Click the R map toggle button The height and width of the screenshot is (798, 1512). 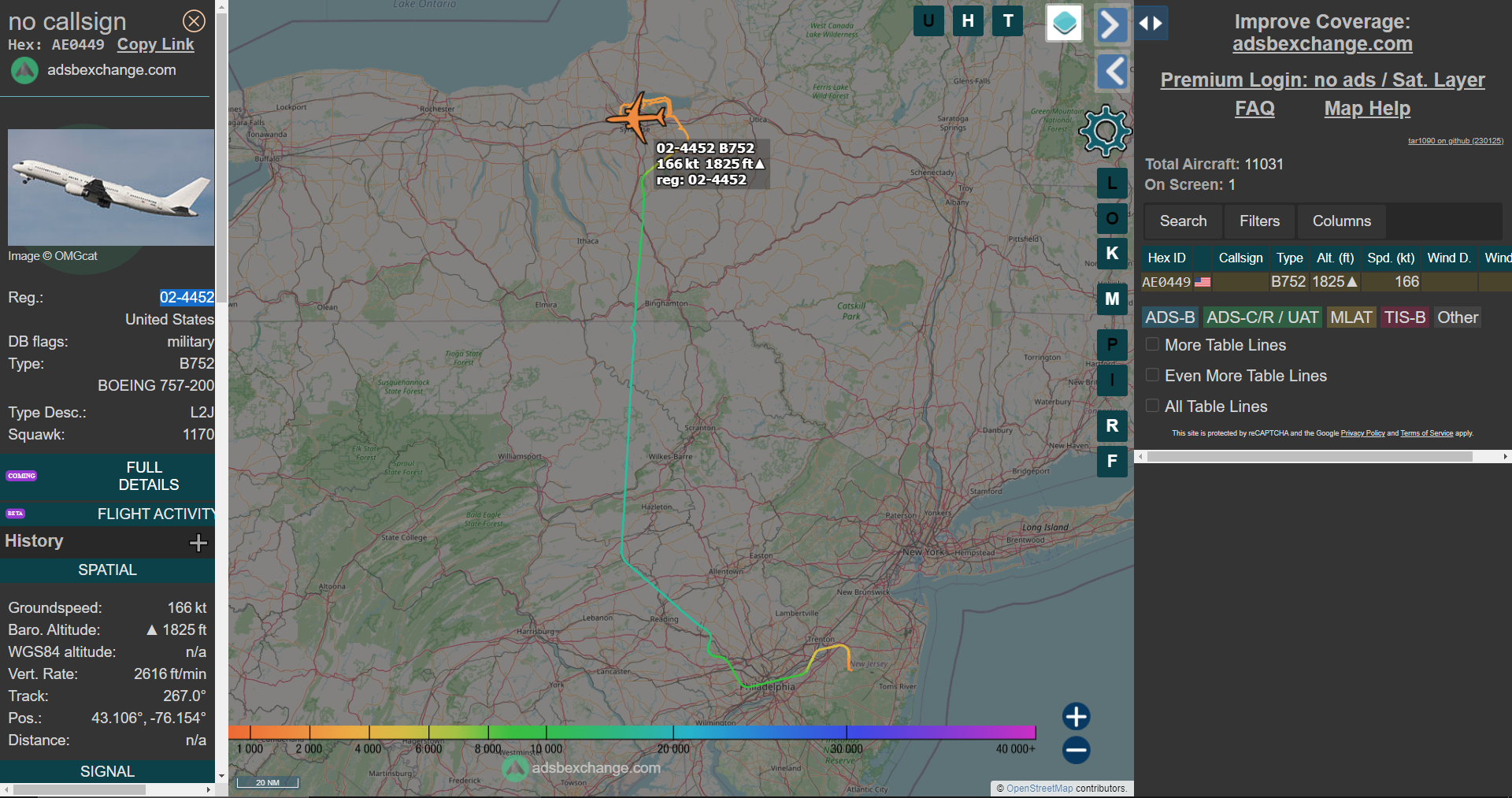(x=1112, y=425)
